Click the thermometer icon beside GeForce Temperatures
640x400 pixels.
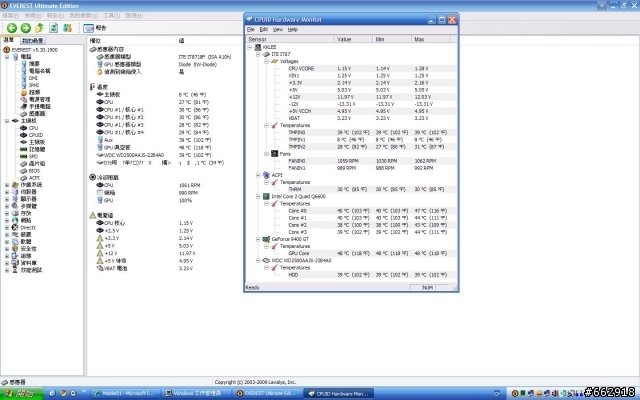[x=274, y=246]
